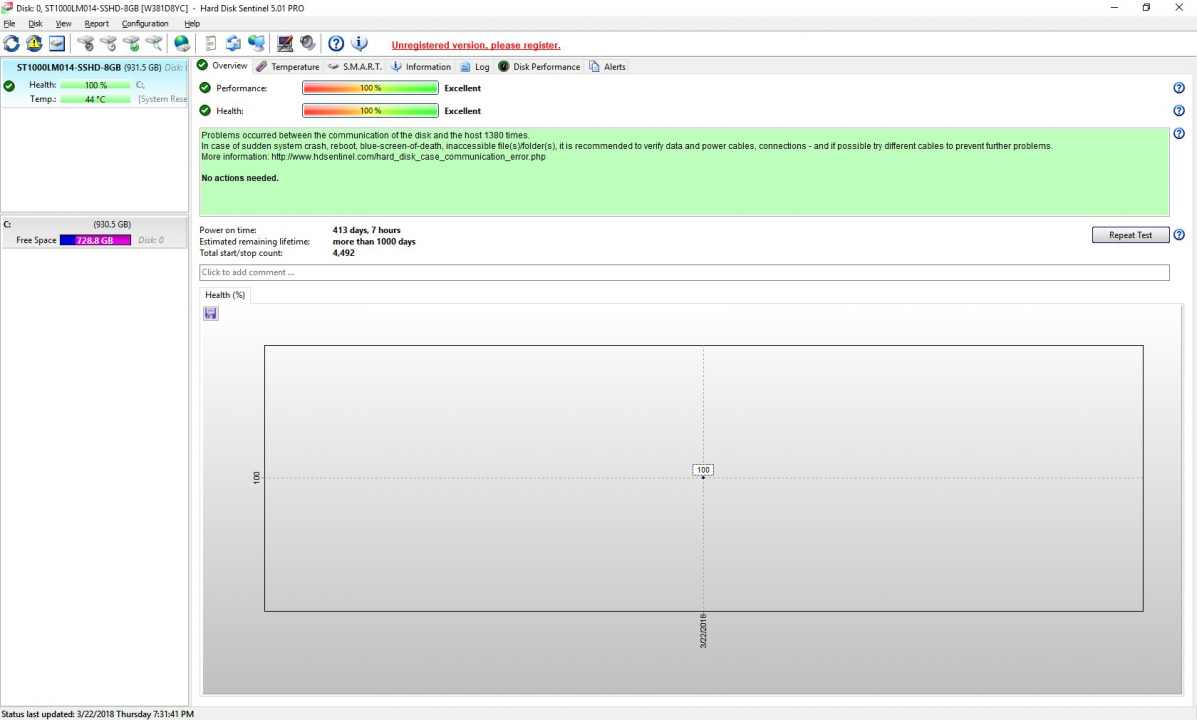Click the Health 100 % gradient bar
The image size is (1197, 720).
(x=370, y=111)
